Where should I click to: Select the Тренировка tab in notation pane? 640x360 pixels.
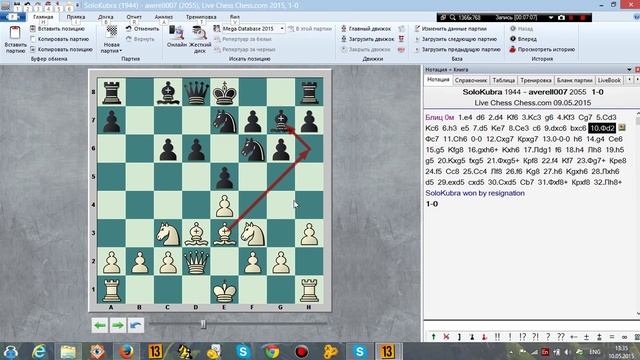point(536,80)
